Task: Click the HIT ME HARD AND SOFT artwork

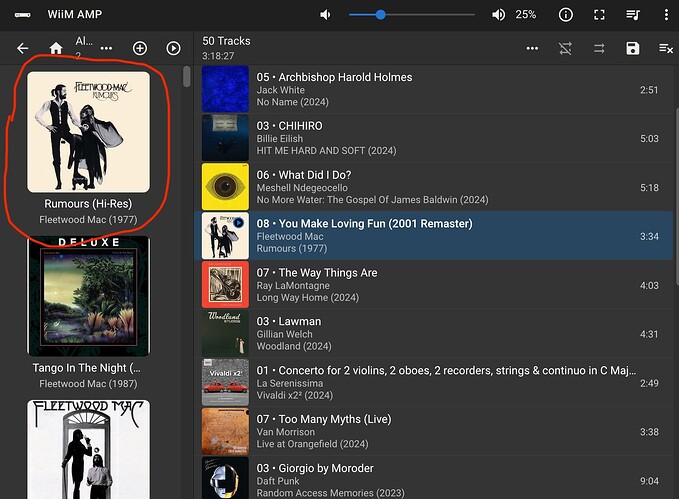Action: pos(225,138)
